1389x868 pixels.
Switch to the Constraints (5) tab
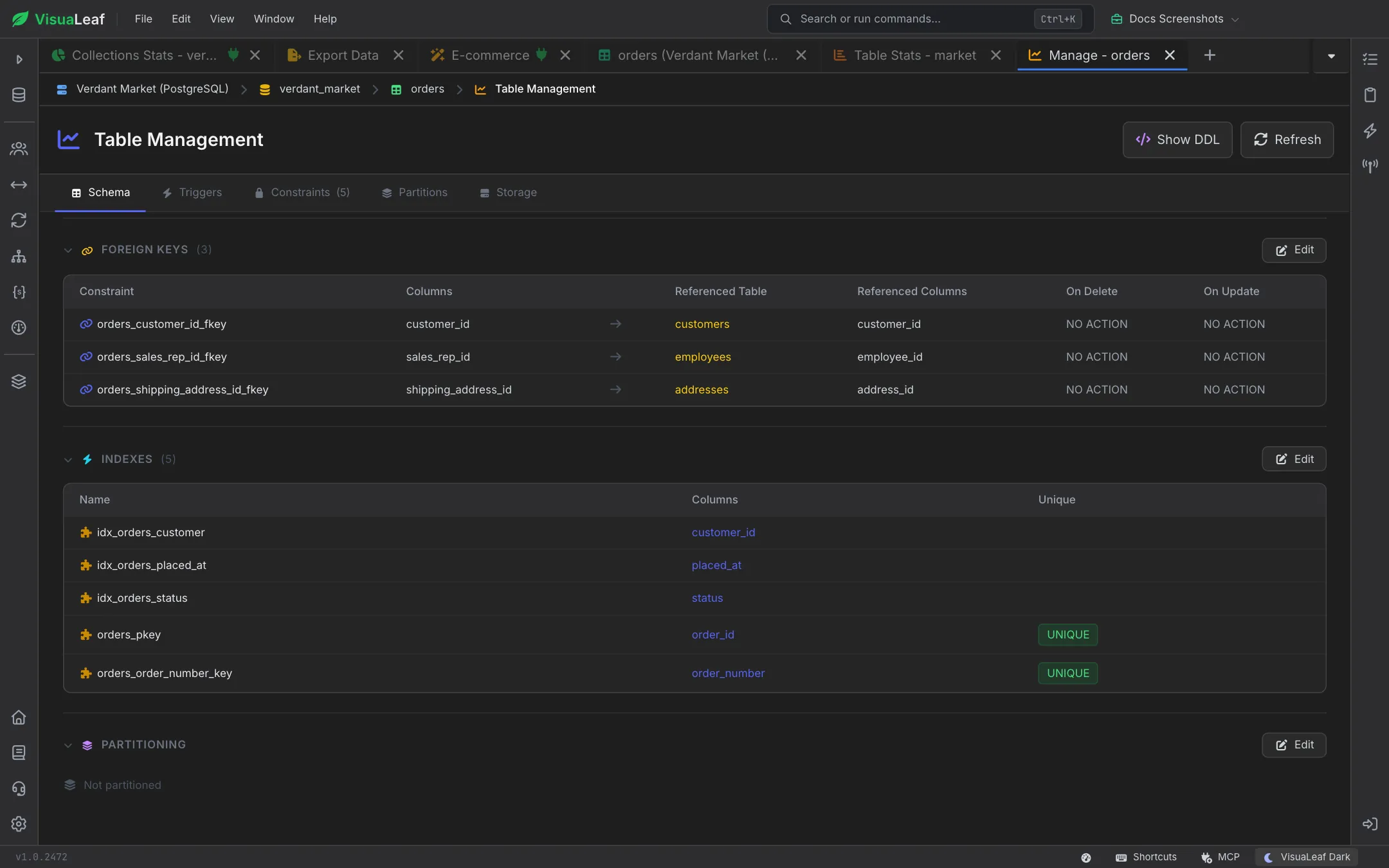(302, 192)
